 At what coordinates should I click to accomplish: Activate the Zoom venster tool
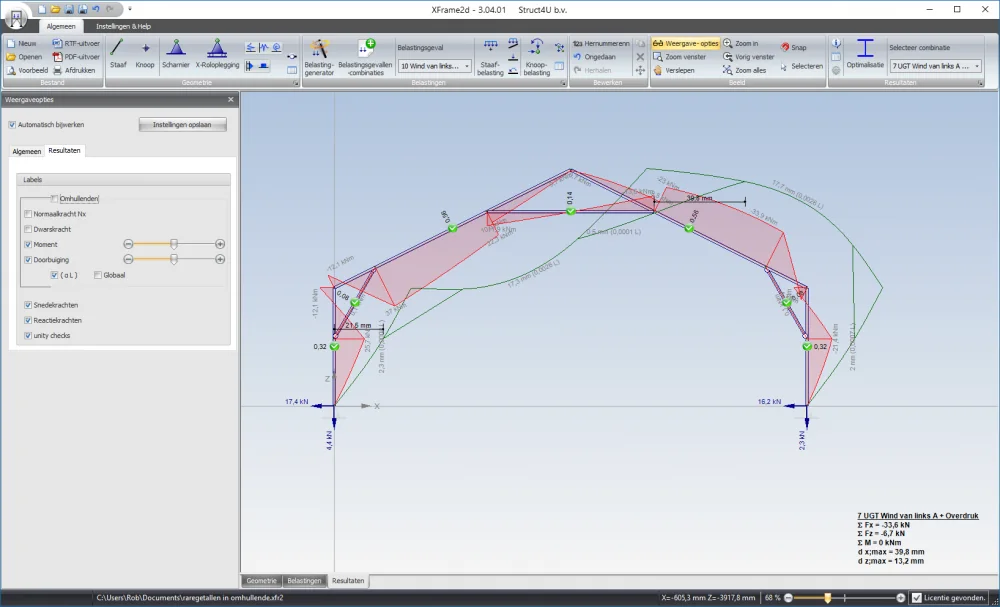coord(679,57)
